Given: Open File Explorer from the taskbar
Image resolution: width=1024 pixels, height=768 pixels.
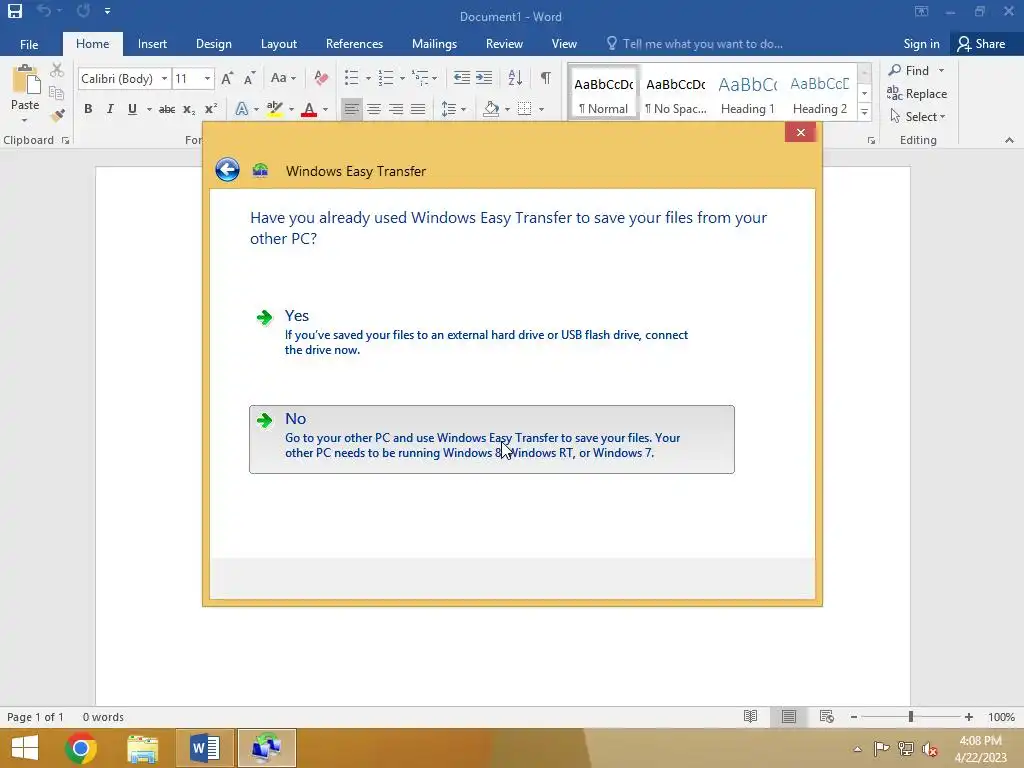Looking at the screenshot, I should pos(142,748).
